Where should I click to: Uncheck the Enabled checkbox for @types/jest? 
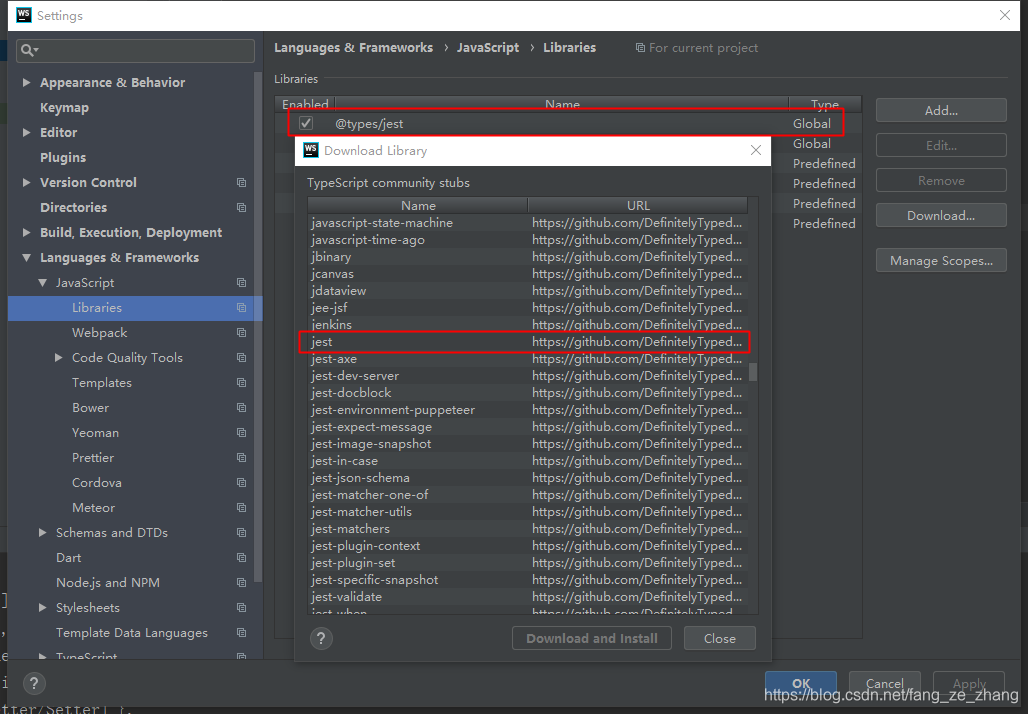[x=305, y=122]
